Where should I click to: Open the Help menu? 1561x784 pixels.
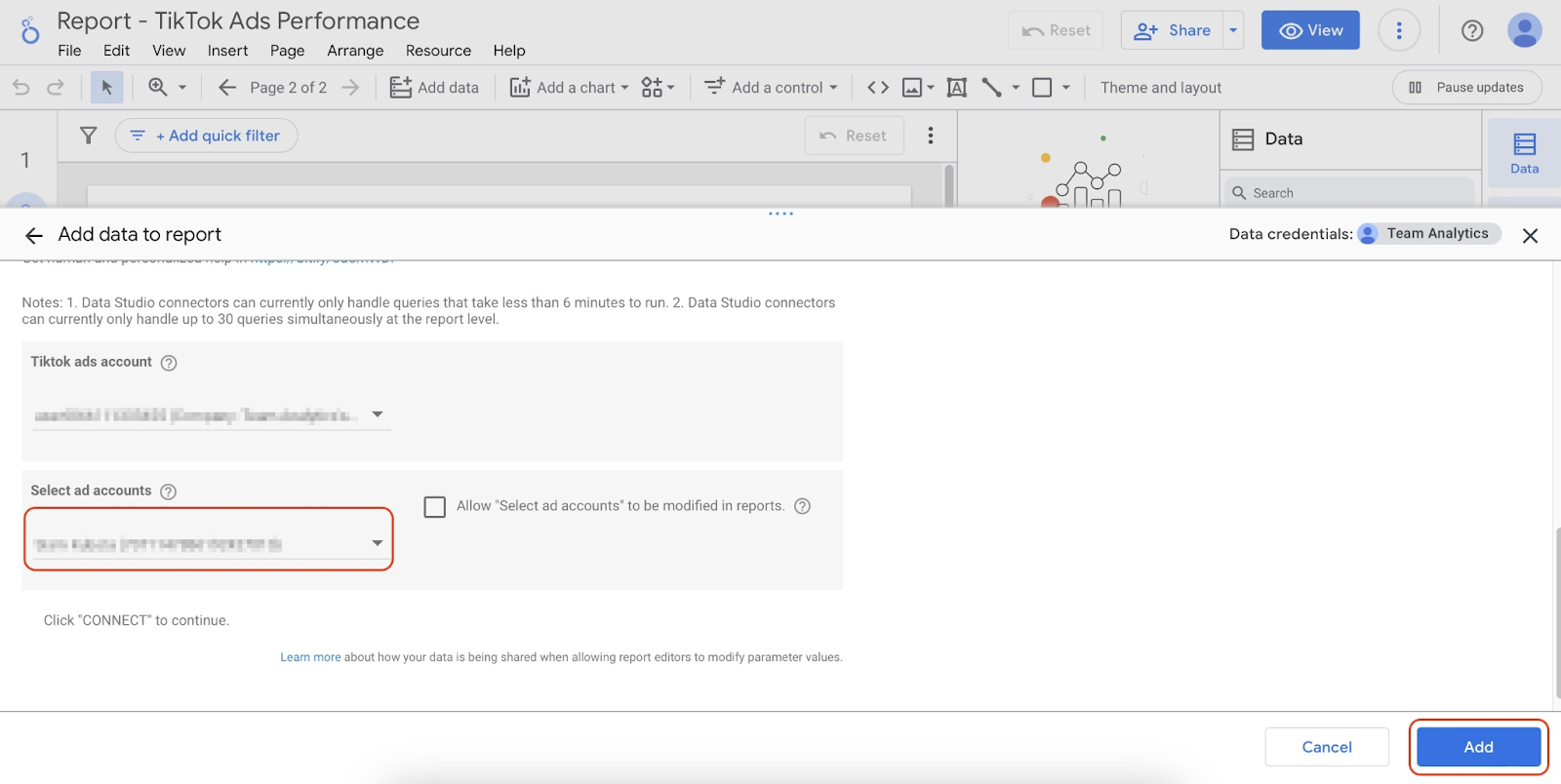click(509, 51)
